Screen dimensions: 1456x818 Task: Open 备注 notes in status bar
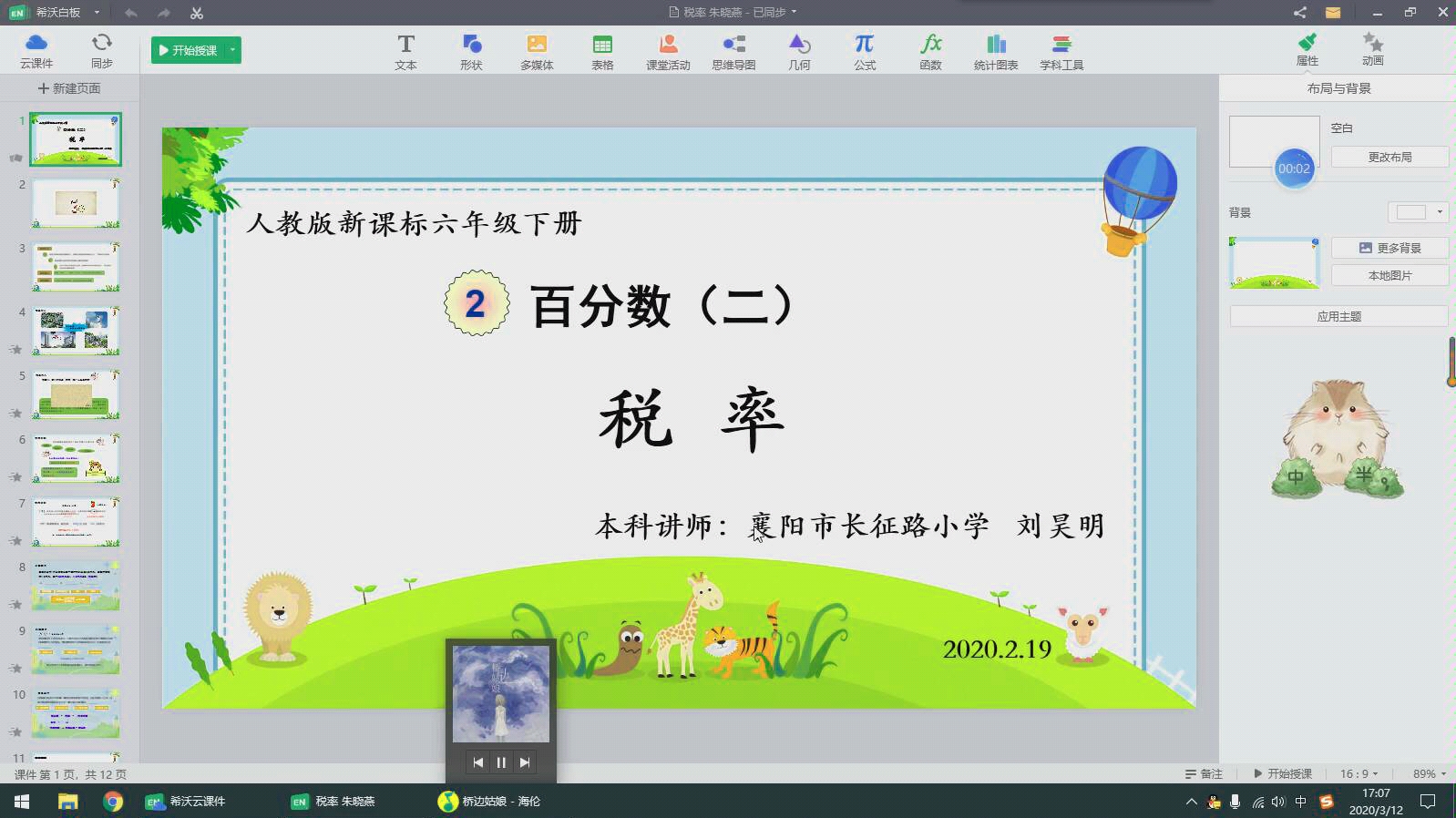(x=1204, y=773)
